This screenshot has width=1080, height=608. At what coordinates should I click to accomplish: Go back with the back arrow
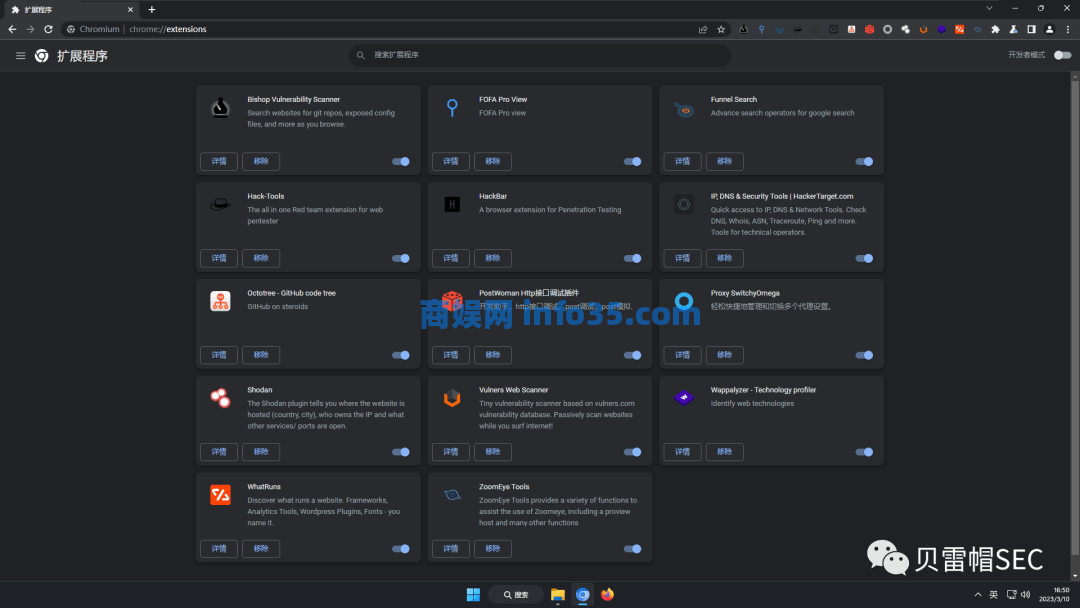[x=12, y=30]
